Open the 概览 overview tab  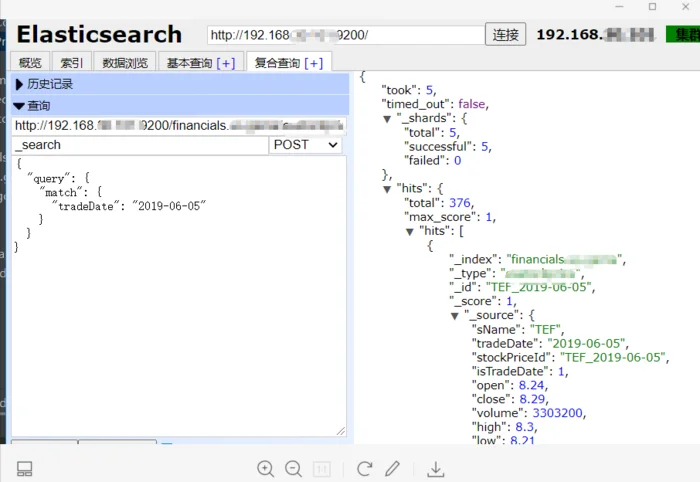coord(30,62)
